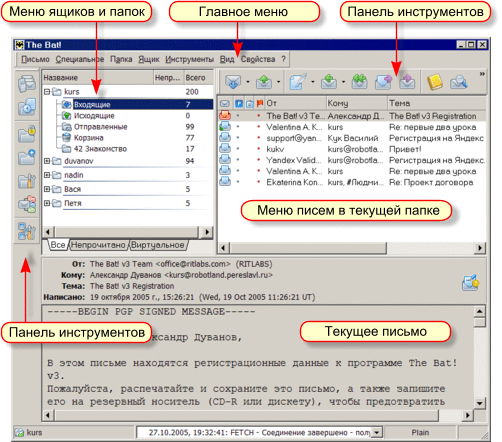Click the send queued mail toolbar icon

point(264,82)
